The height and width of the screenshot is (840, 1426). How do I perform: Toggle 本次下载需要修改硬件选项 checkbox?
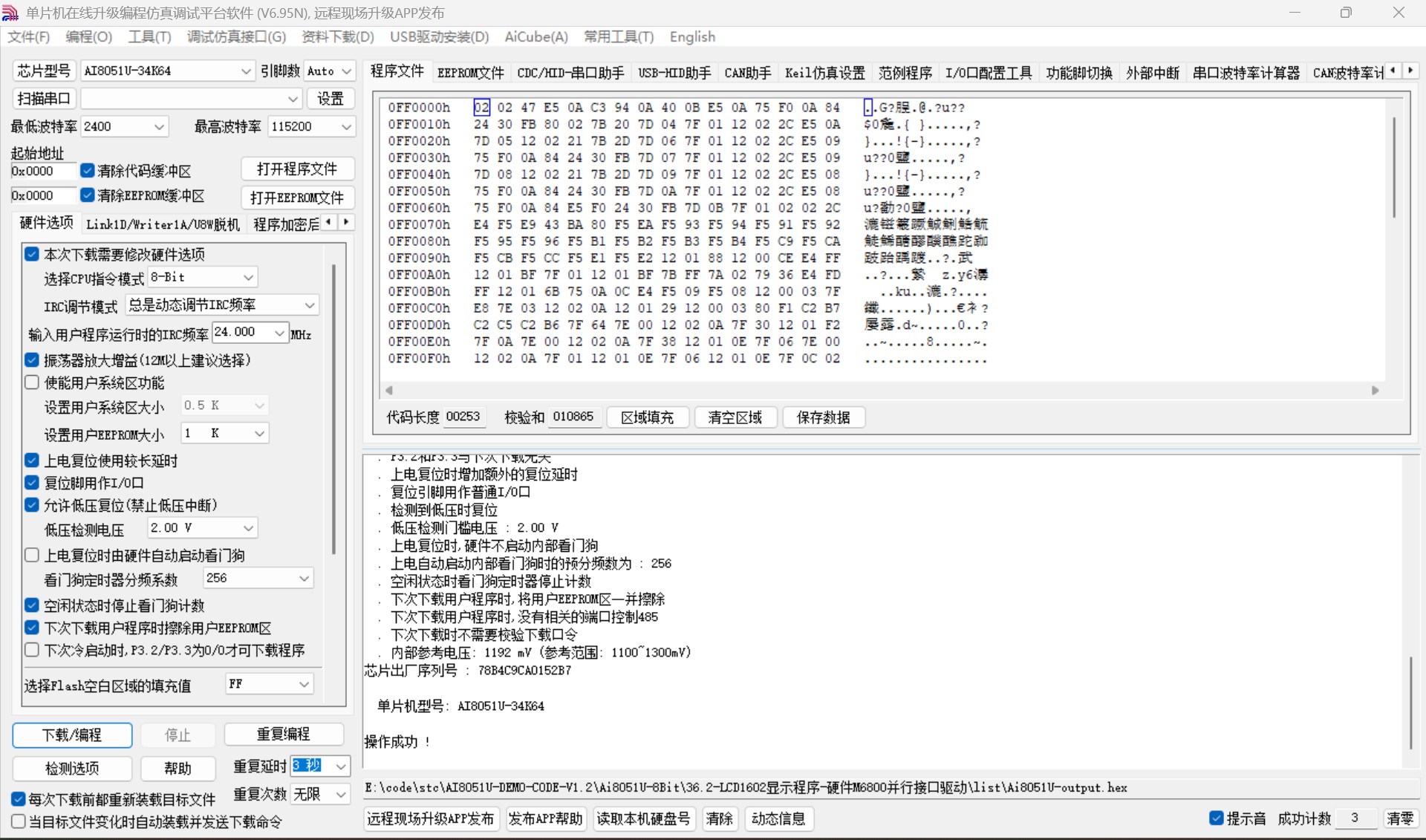[32, 254]
